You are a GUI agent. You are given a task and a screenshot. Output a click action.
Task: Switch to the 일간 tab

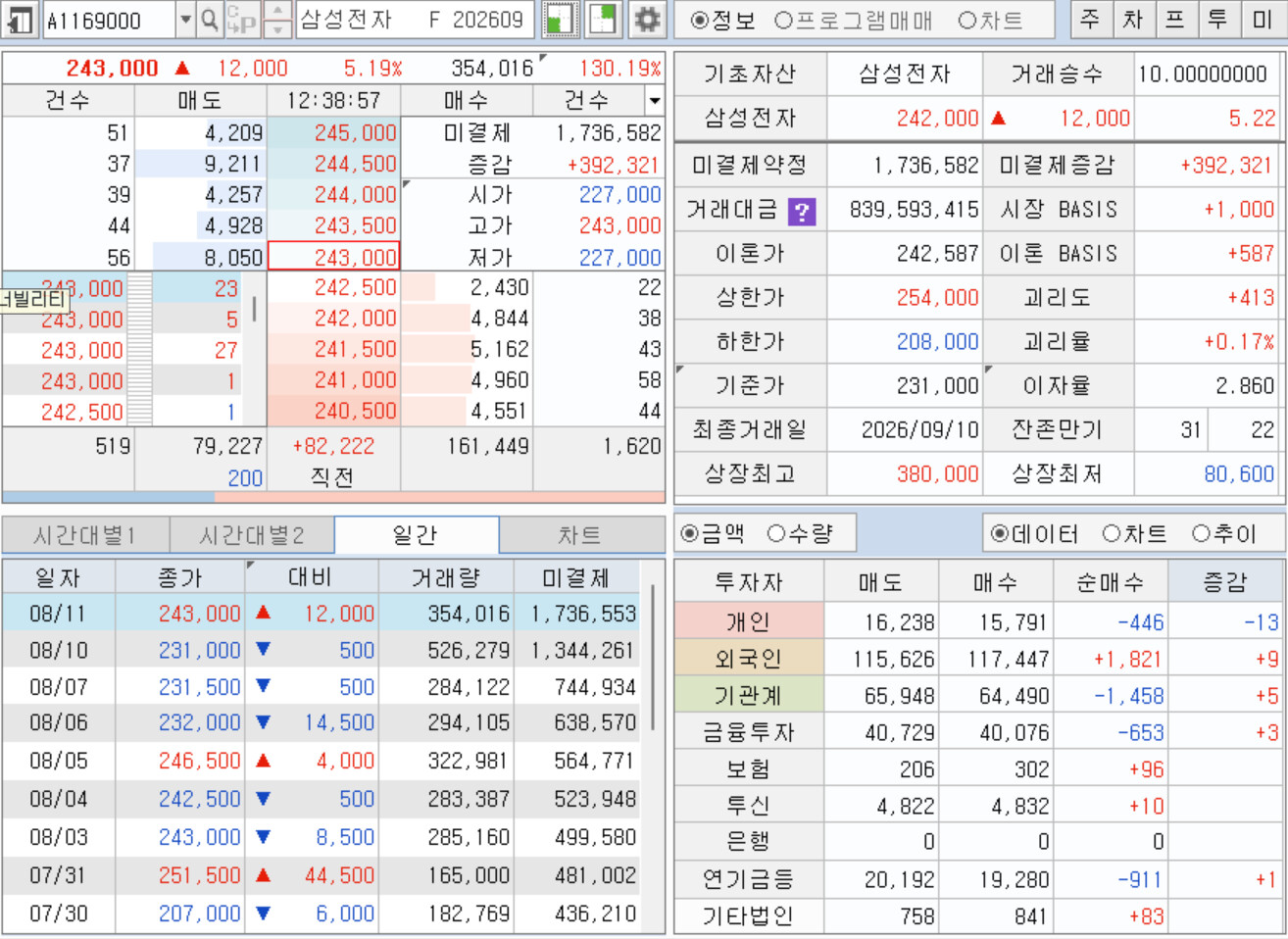417,535
